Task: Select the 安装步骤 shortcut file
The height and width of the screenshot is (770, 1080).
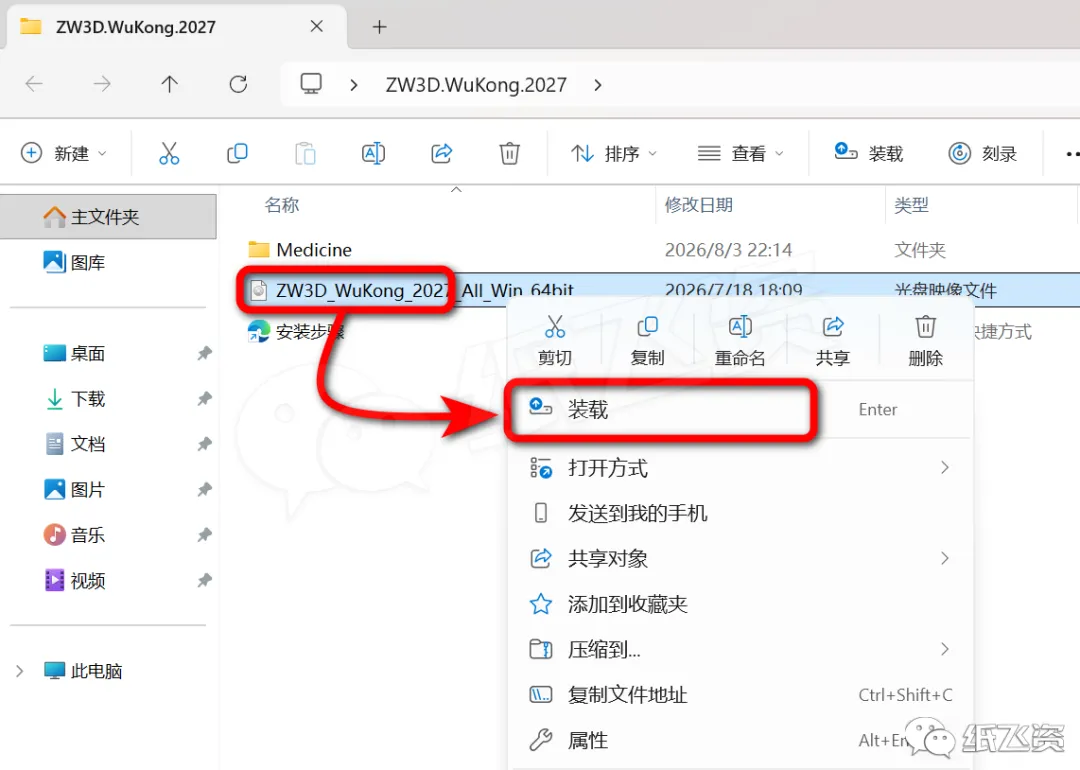Action: (296, 332)
